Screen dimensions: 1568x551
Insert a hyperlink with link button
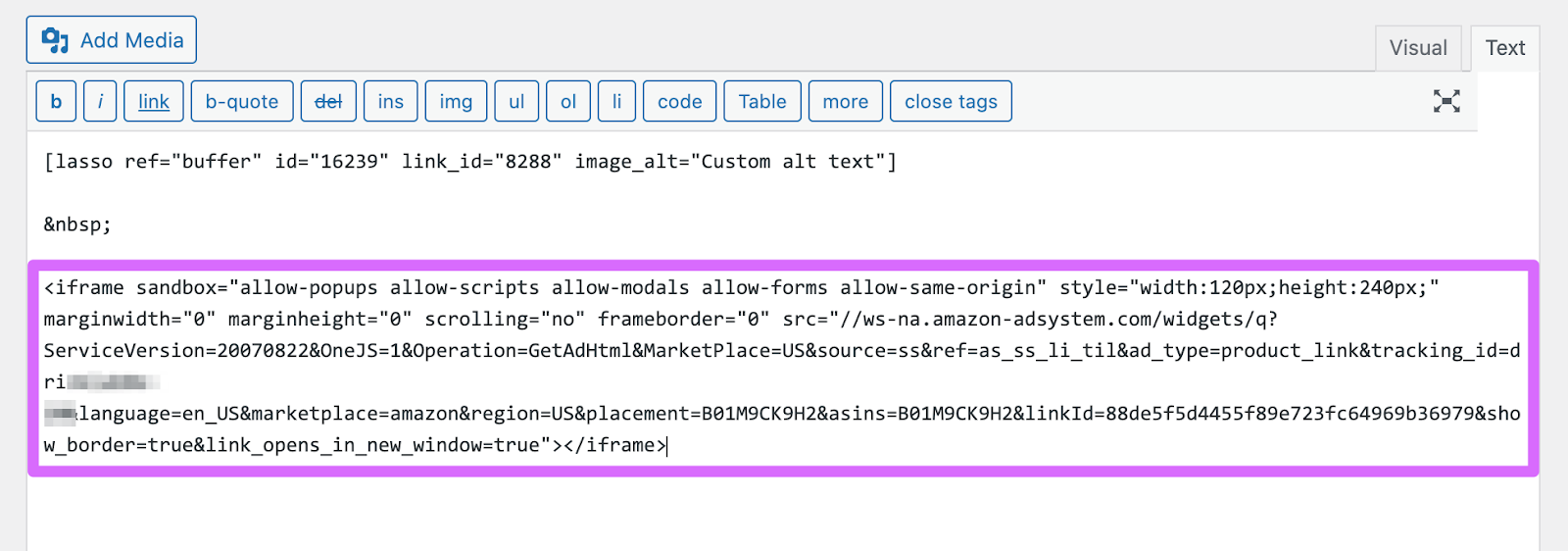point(154,101)
